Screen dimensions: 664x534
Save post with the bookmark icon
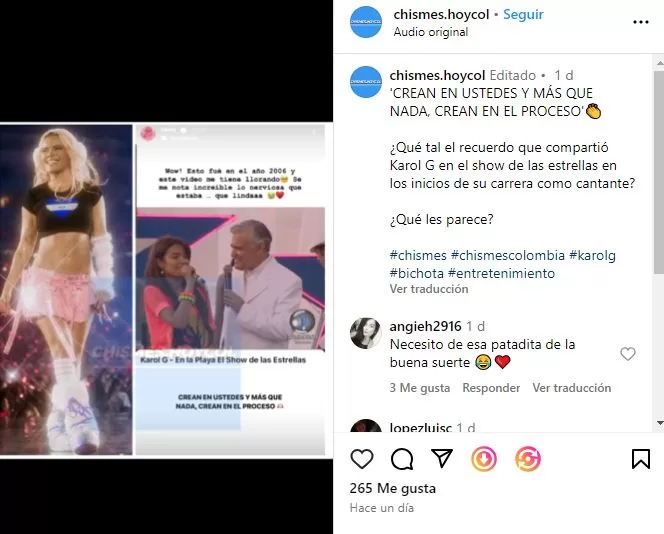coord(641,459)
